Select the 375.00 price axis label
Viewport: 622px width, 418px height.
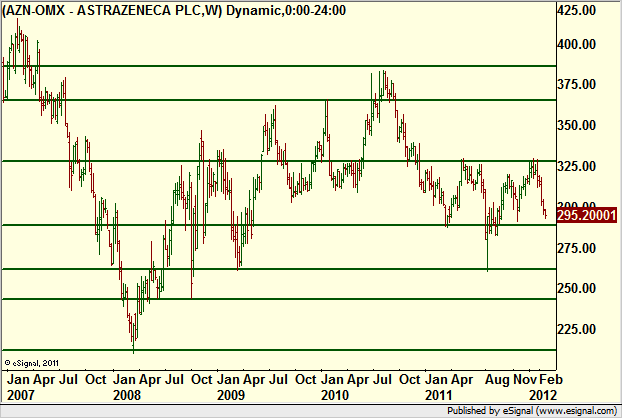pyautogui.click(x=576, y=84)
